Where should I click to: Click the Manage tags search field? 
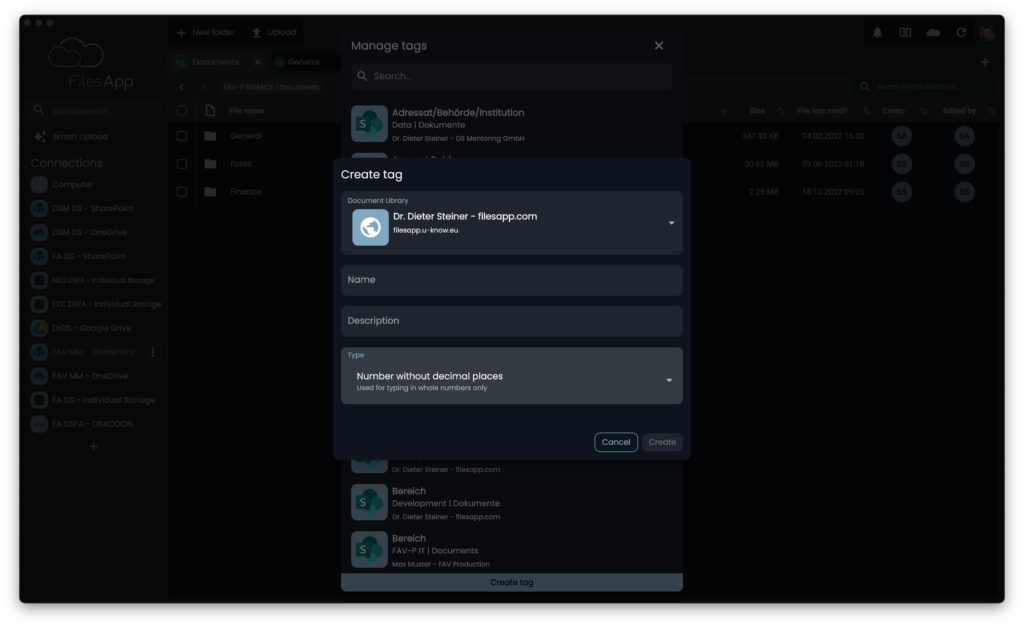pyautogui.click(x=511, y=76)
